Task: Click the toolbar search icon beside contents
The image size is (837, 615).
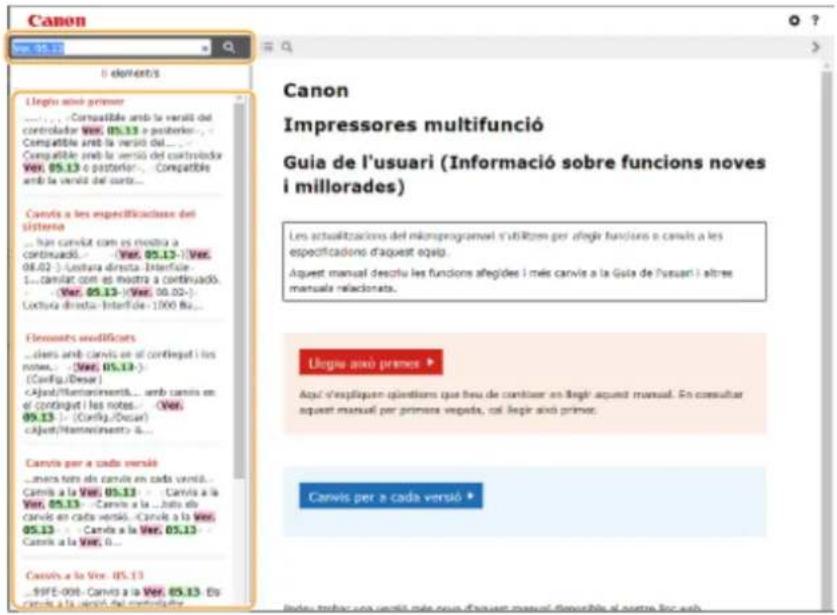Action: click(287, 47)
